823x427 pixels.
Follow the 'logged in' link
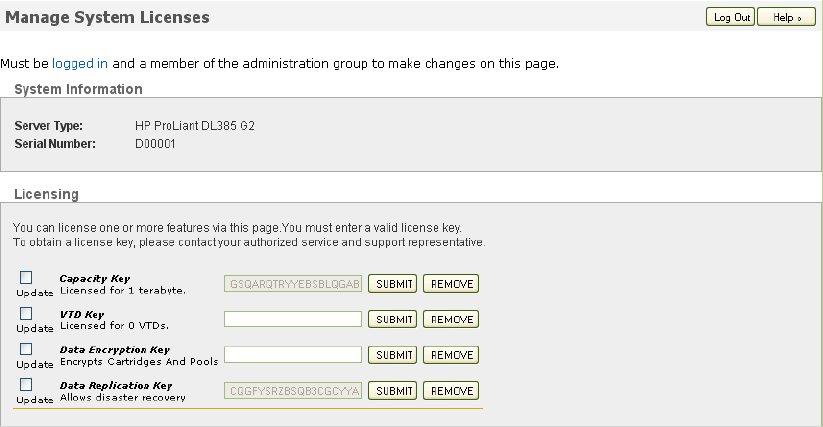[x=80, y=63]
